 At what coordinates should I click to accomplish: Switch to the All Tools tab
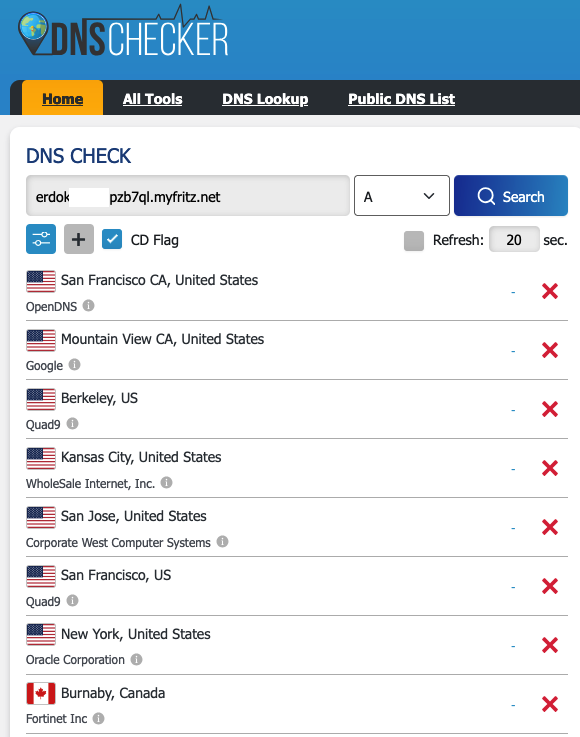[152, 99]
